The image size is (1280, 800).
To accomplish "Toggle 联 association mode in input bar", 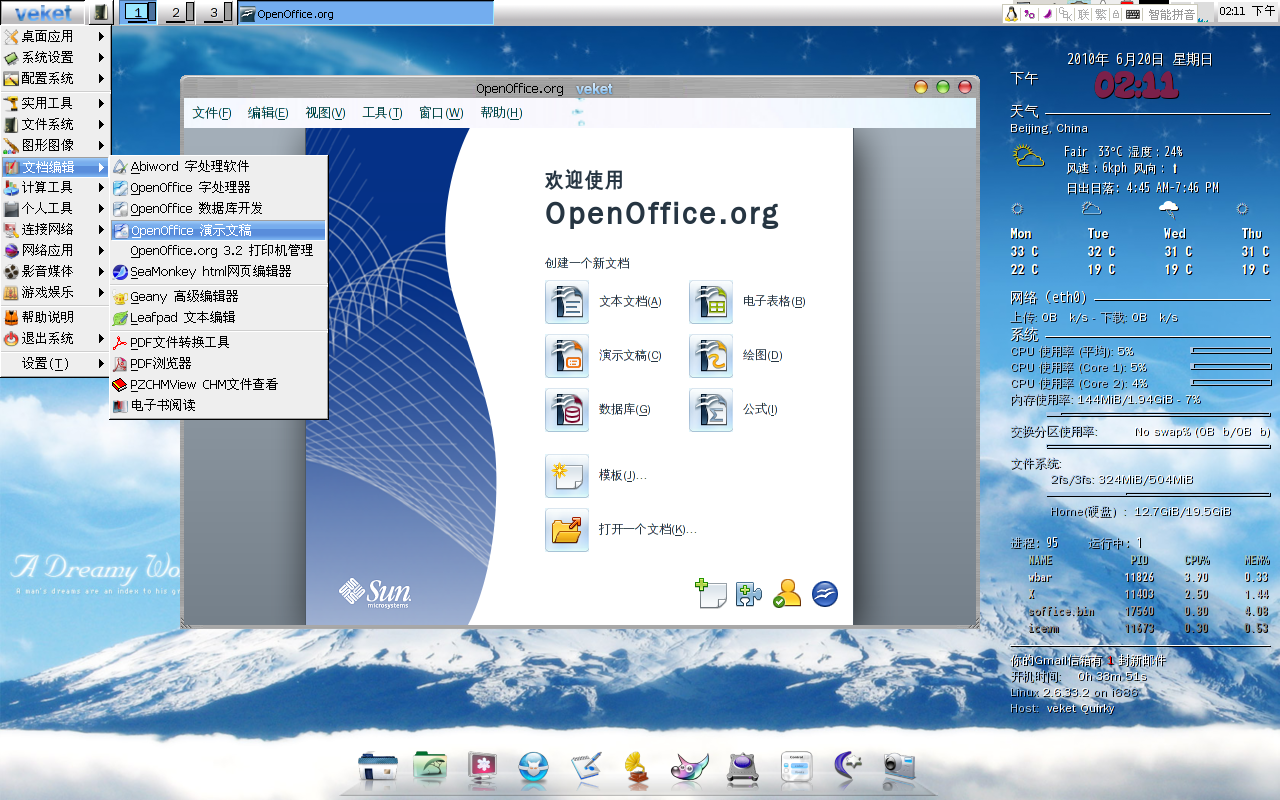I will coord(1084,14).
